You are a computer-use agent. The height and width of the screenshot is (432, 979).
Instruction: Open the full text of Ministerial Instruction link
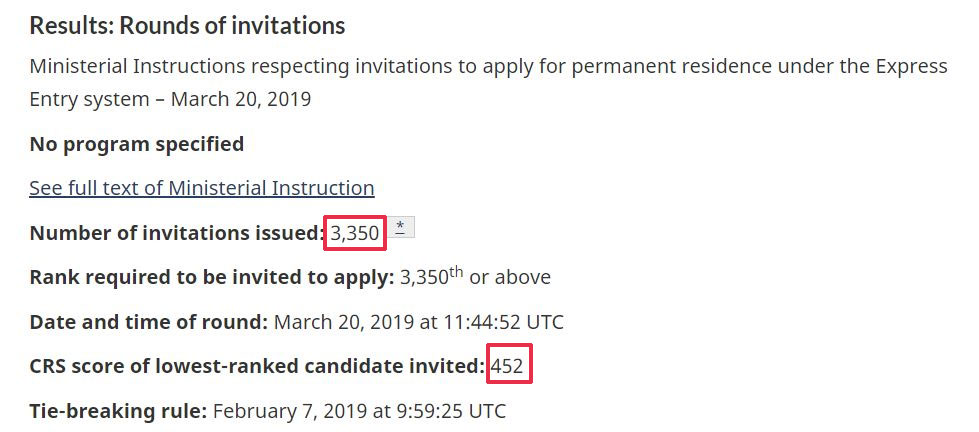coord(202,188)
